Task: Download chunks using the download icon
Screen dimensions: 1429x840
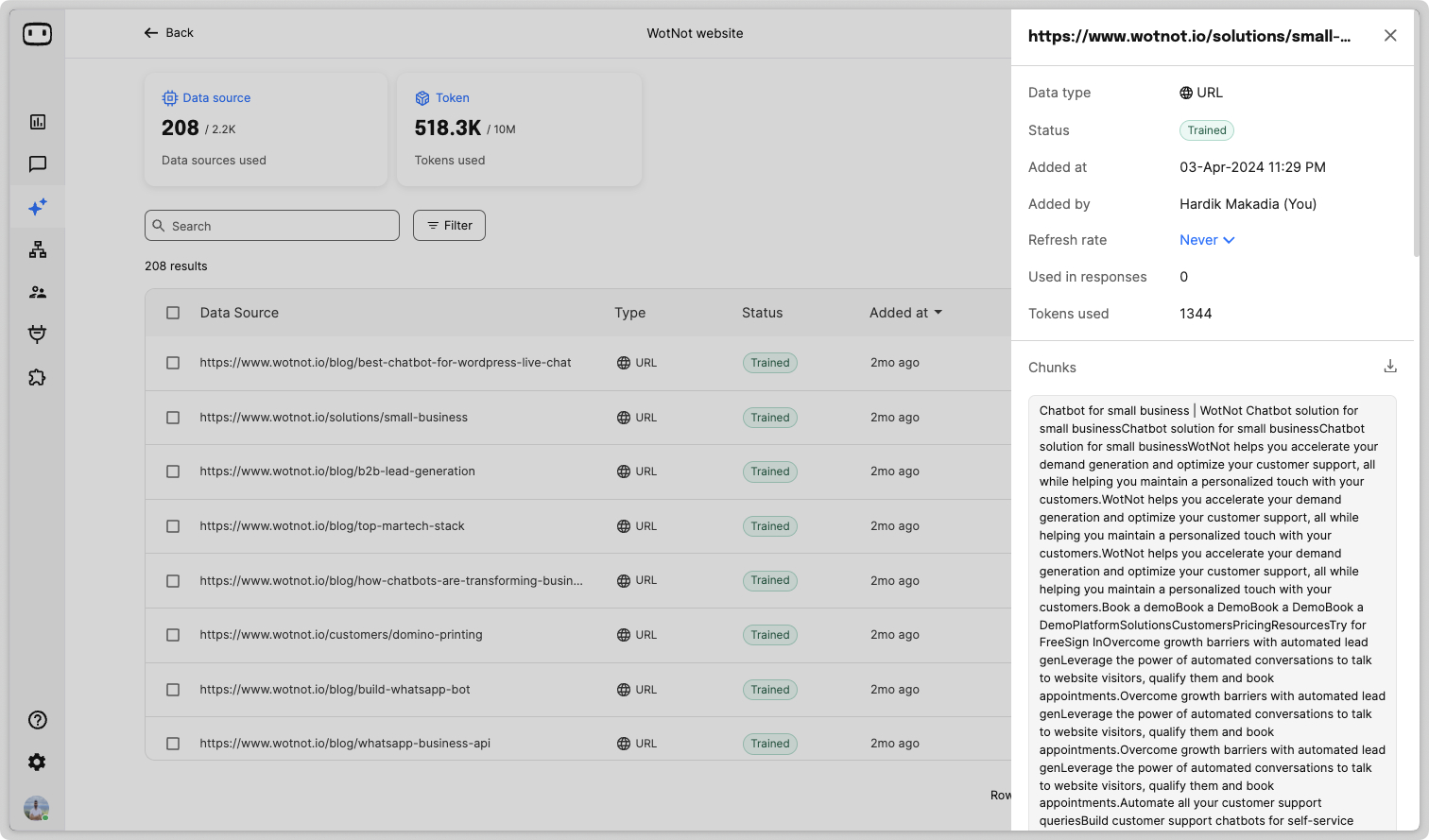Action: coord(1389,367)
